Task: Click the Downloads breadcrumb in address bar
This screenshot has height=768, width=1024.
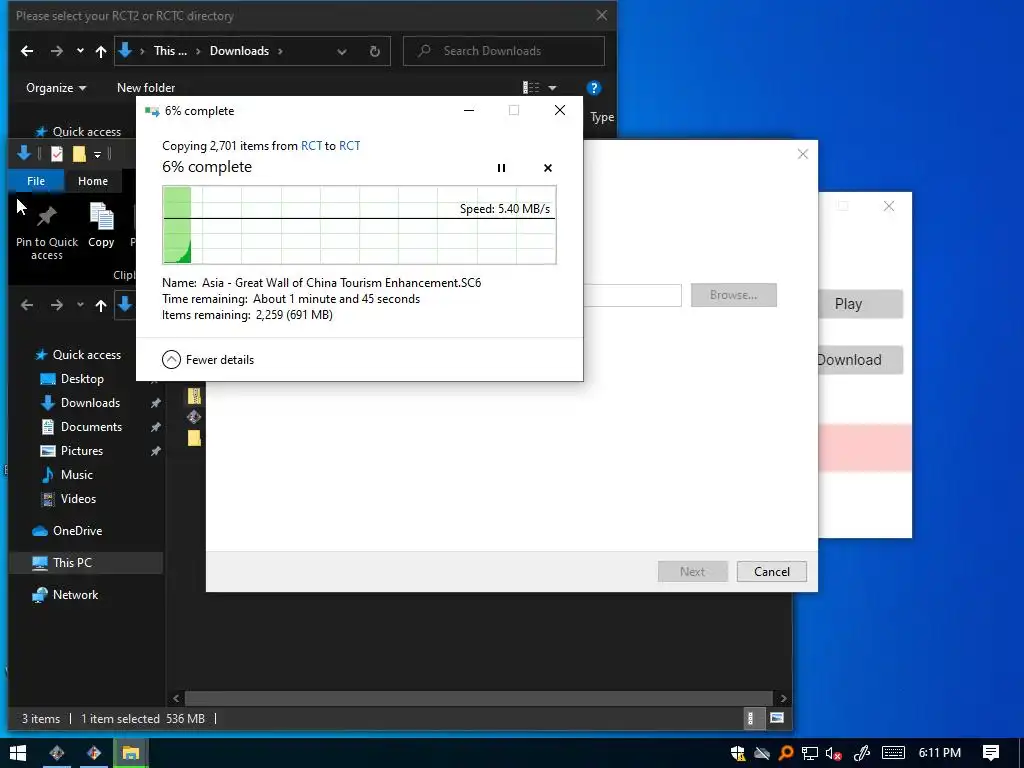Action: [x=239, y=51]
